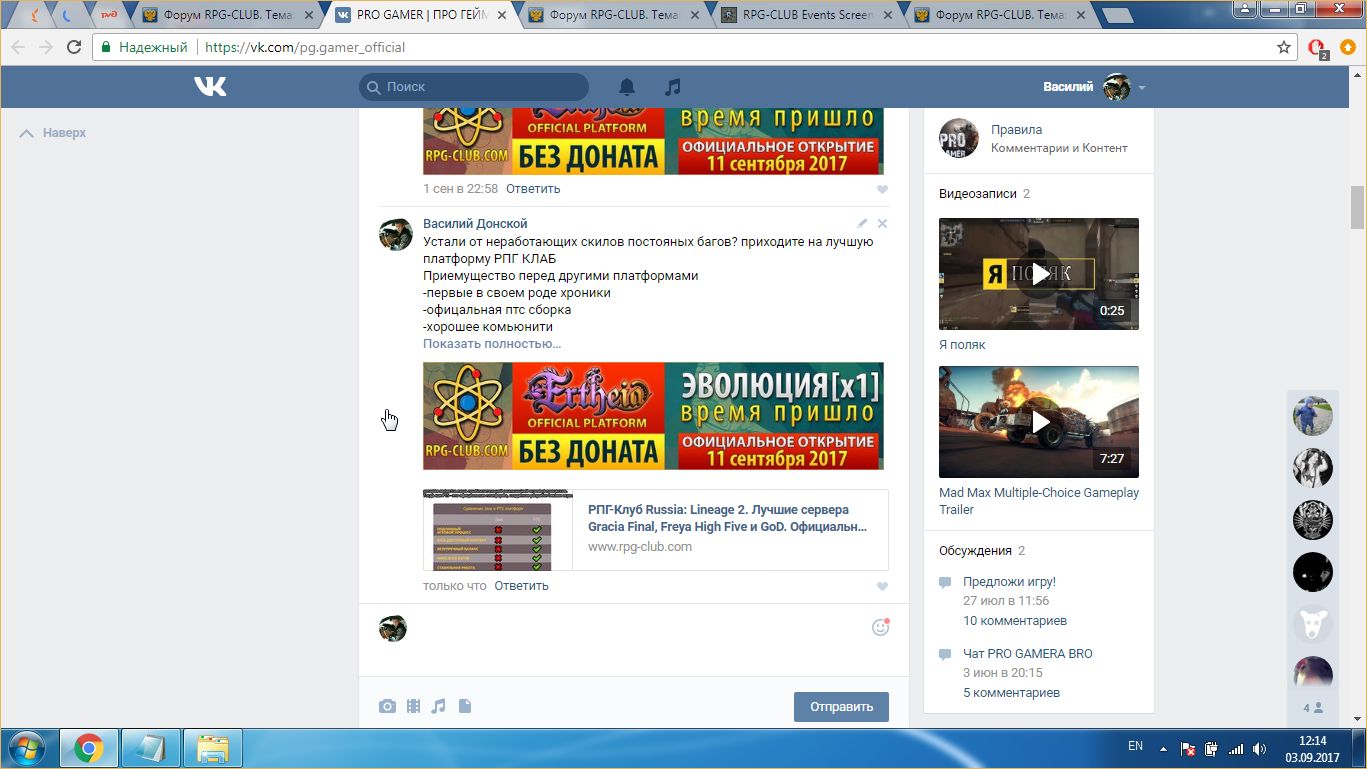Click the green secure lock icon
This screenshot has height=769, width=1367.
(x=105, y=47)
